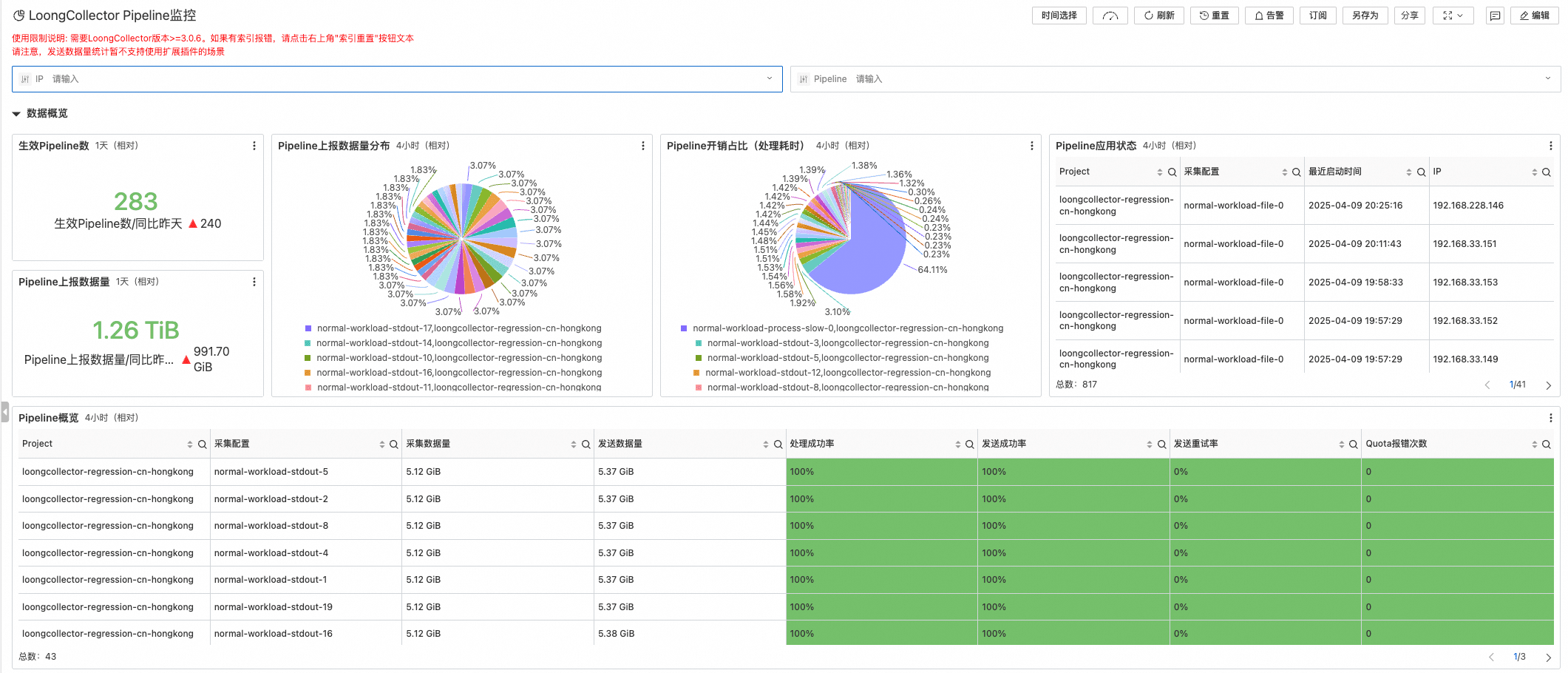1568x673 pixels.
Task: Click the 另存为 save-as button
Action: (1365, 16)
